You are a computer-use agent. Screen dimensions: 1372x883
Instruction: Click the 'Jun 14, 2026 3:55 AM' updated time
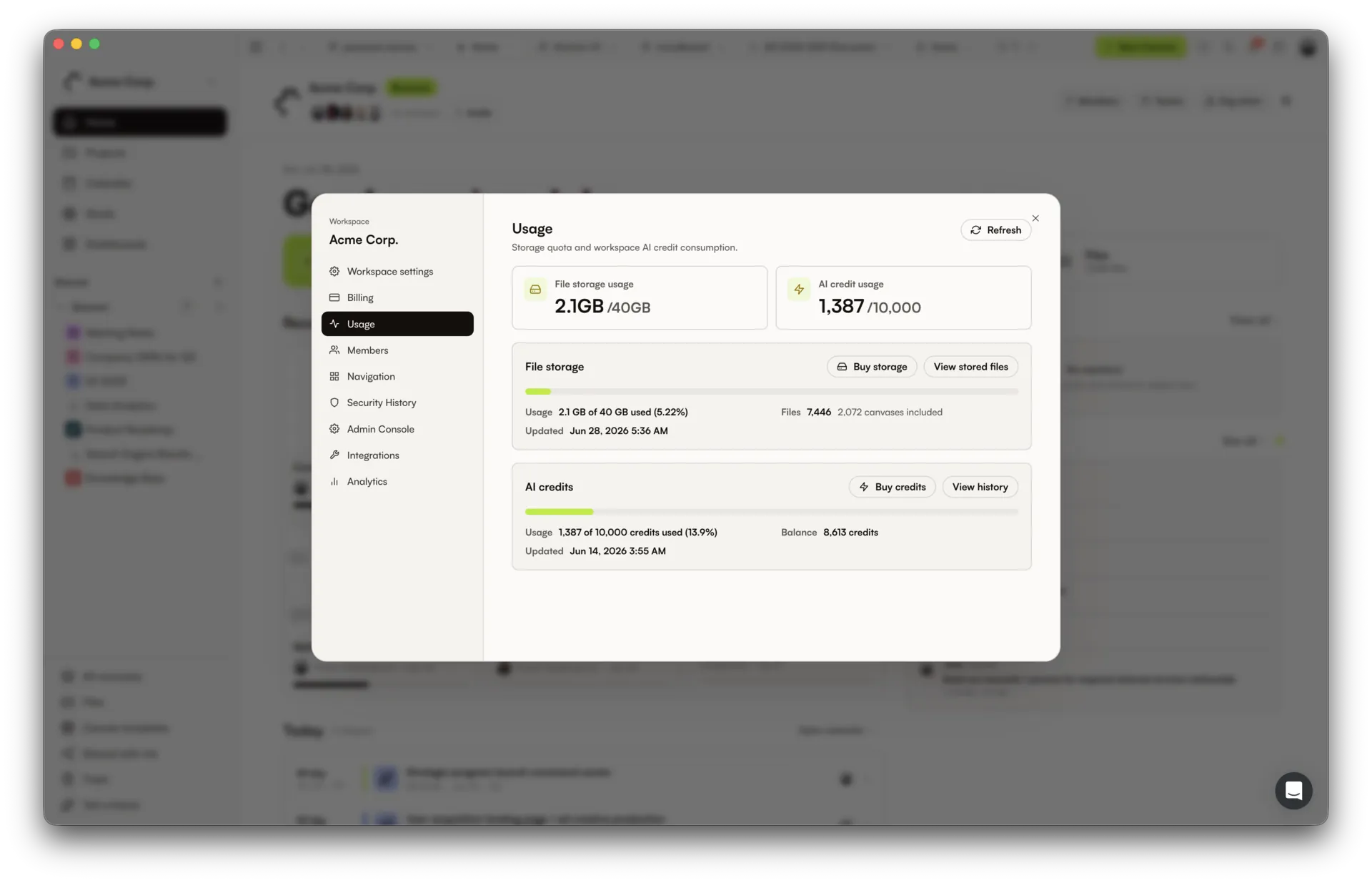click(617, 551)
